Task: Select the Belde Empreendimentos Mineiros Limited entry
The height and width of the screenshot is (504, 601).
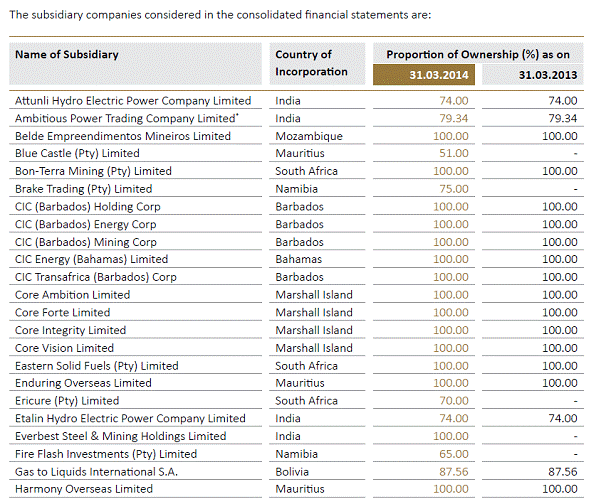Action: pyautogui.click(x=122, y=136)
